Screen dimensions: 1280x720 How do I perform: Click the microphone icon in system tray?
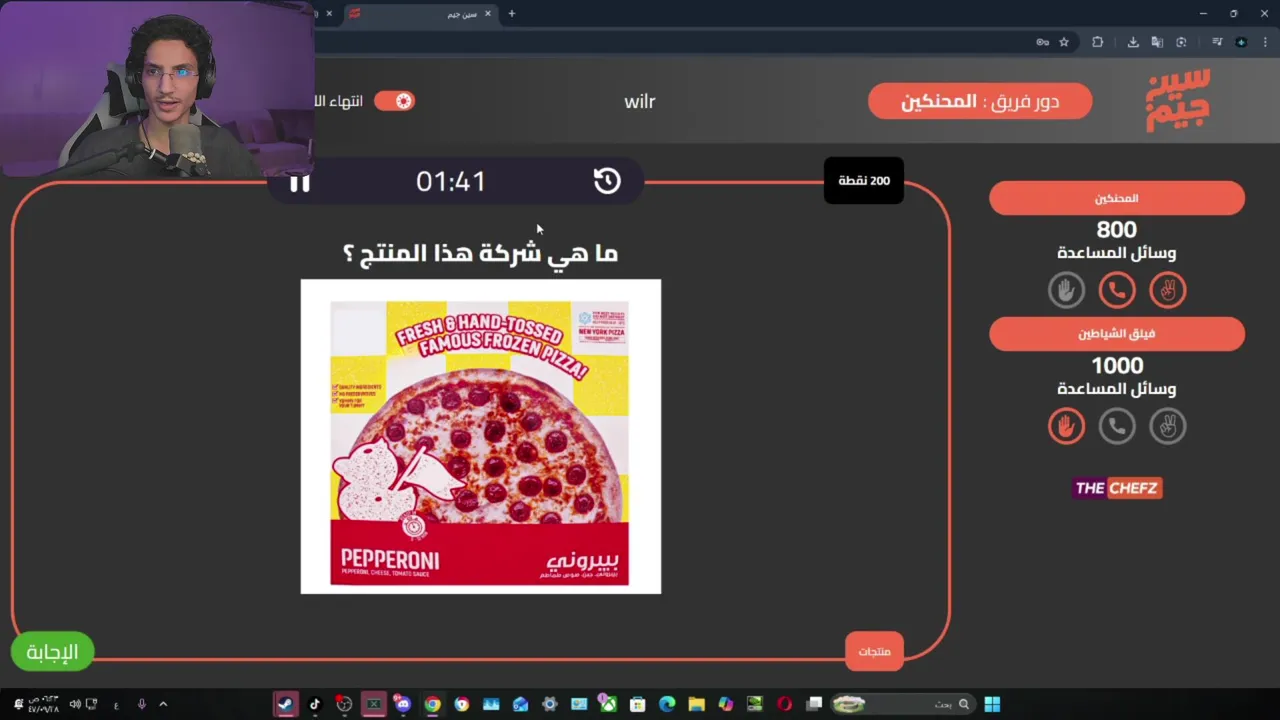(x=141, y=704)
